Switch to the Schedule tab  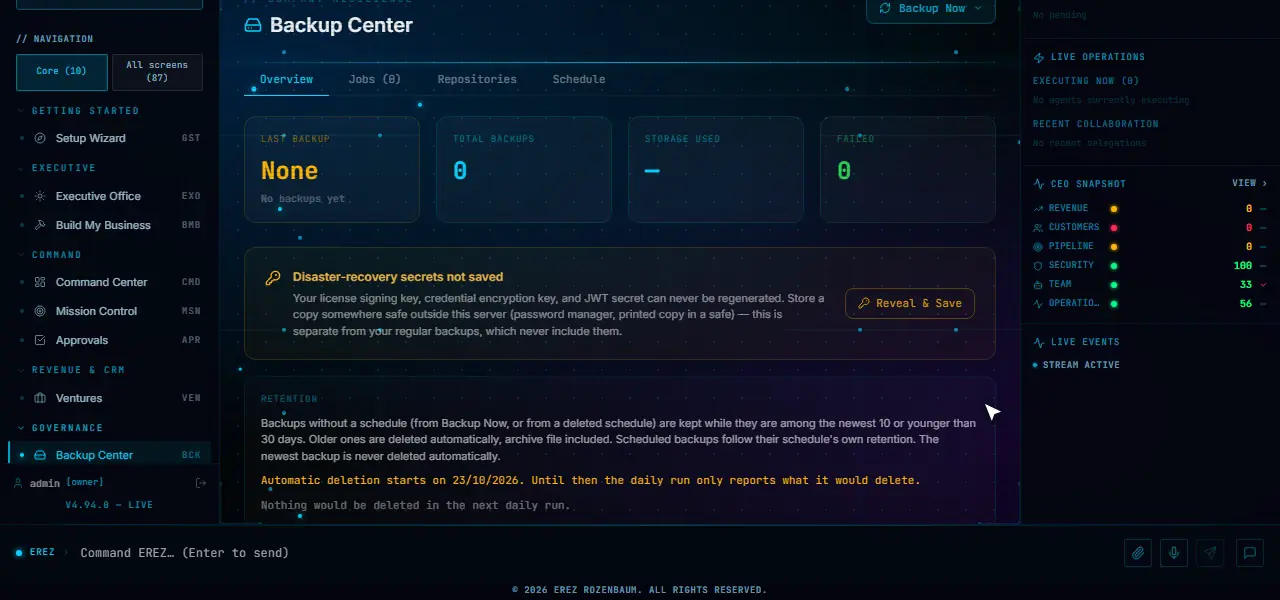coord(579,79)
